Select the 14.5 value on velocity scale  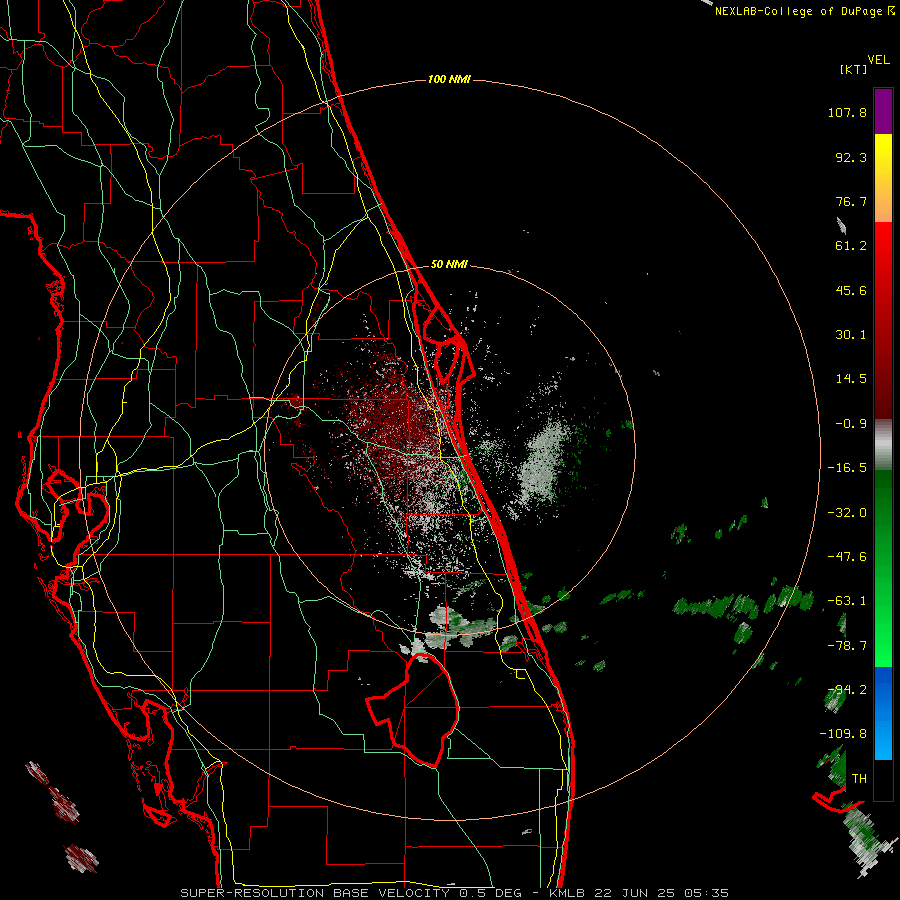851,379
